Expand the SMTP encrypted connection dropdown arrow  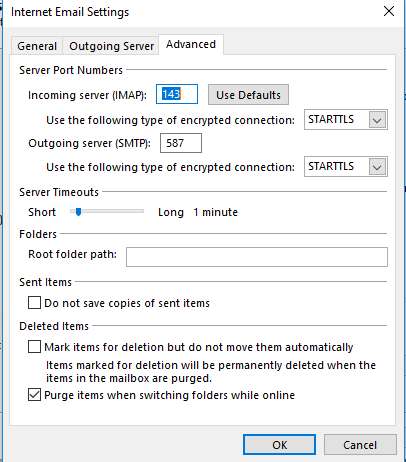[377, 167]
